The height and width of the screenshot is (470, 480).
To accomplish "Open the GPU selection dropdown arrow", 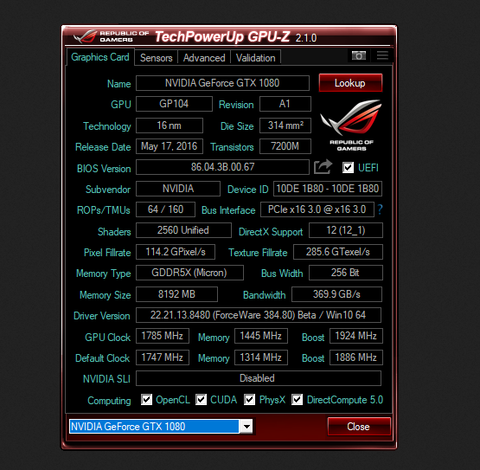I will (x=247, y=426).
